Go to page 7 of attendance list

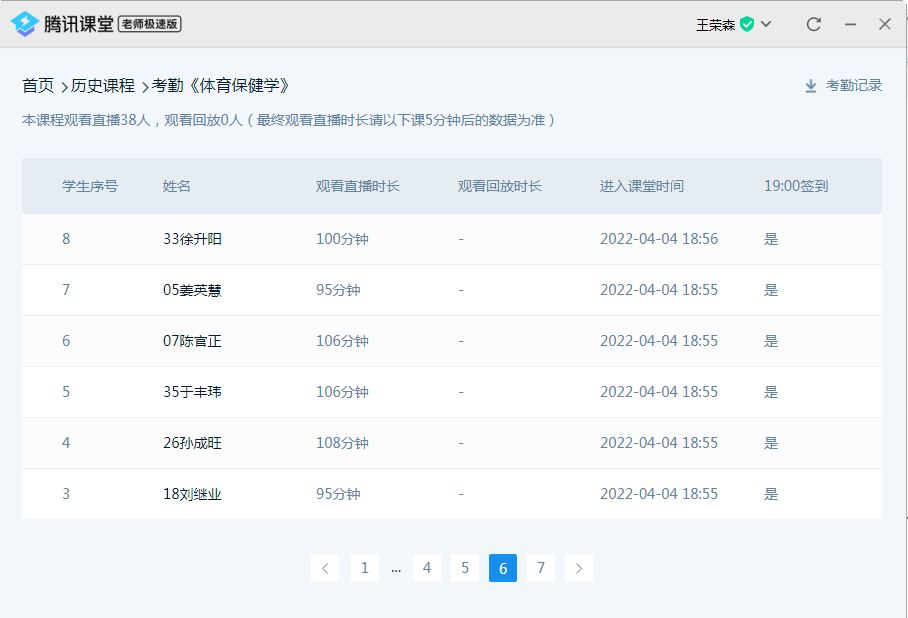click(x=541, y=568)
